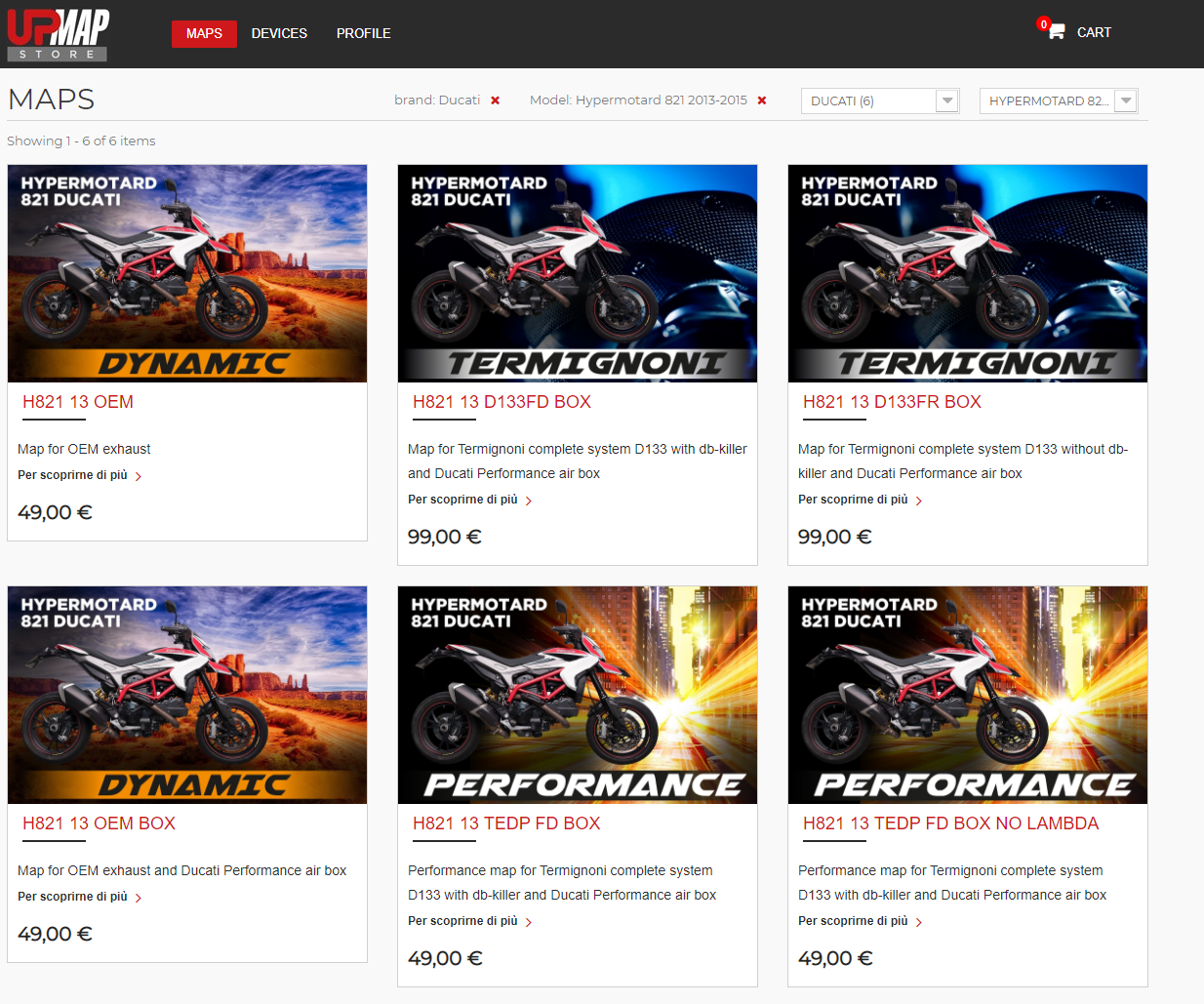The height and width of the screenshot is (1004, 1204).
Task: Open the D133FR BOX Termignoni thumbnail
Action: [x=968, y=273]
